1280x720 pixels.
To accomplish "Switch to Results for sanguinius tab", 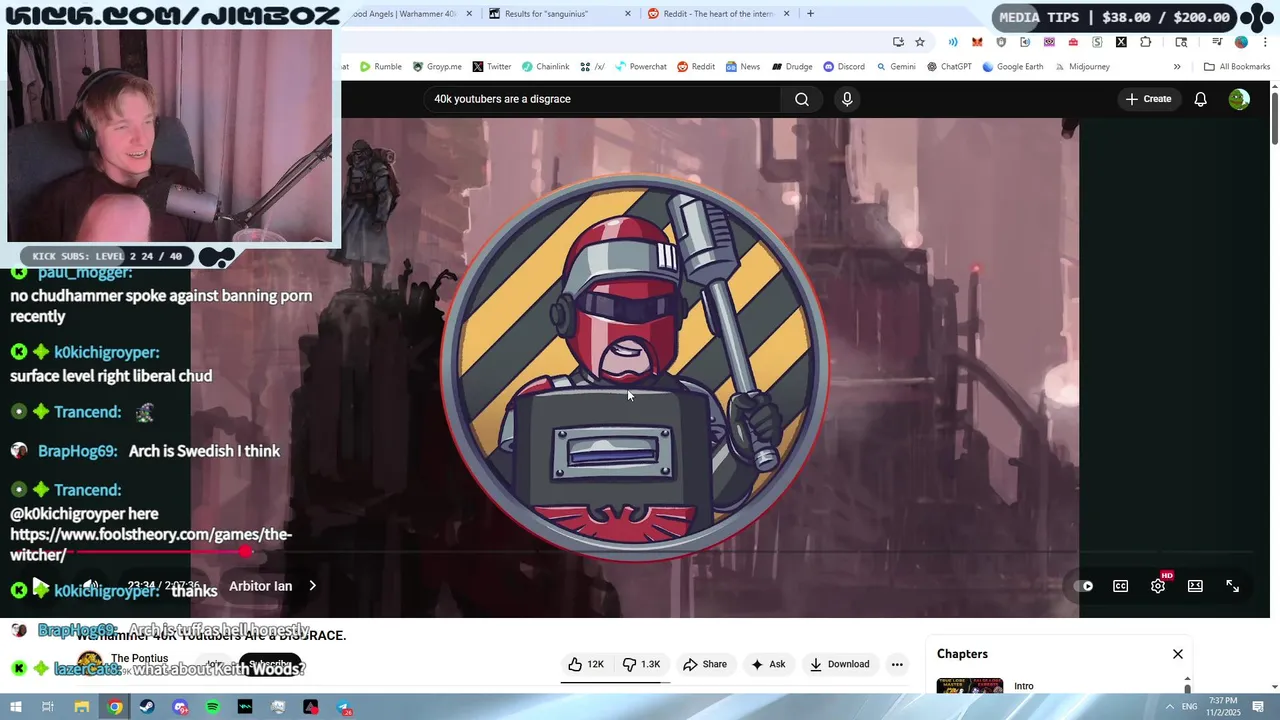I will pos(558,14).
